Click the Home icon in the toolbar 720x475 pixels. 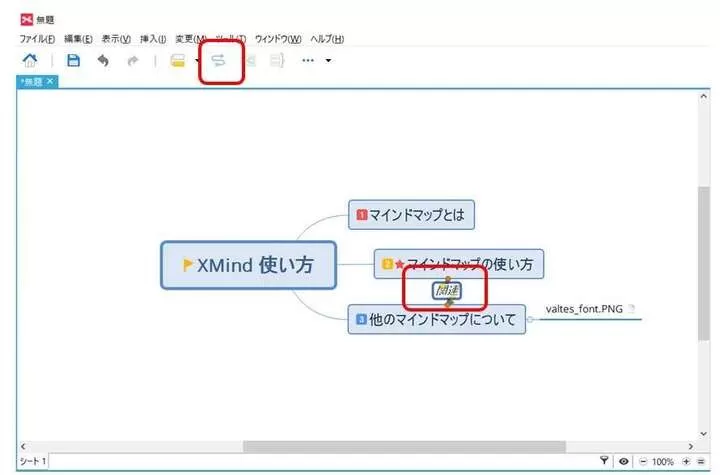click(30, 61)
